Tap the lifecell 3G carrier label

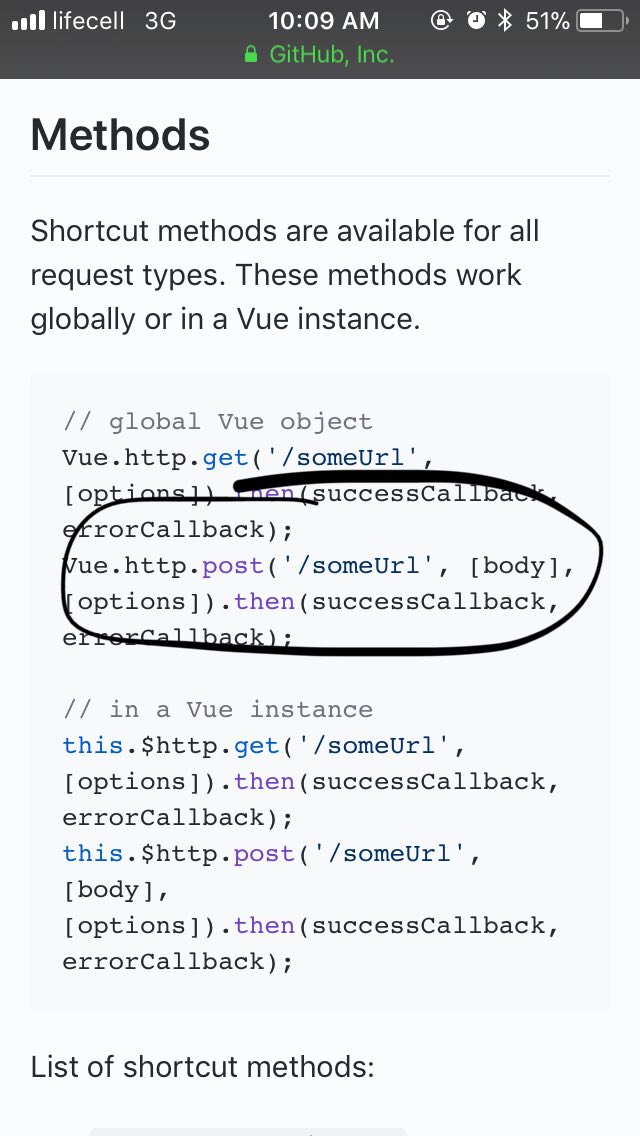(x=114, y=20)
